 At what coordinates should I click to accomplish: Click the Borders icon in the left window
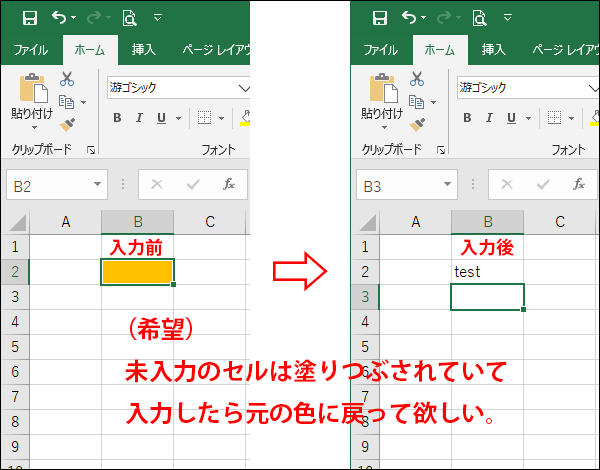coord(204,118)
